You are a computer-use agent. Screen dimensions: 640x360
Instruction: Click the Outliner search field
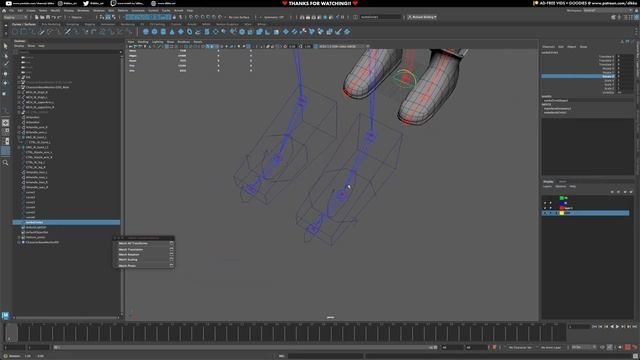[69, 52]
